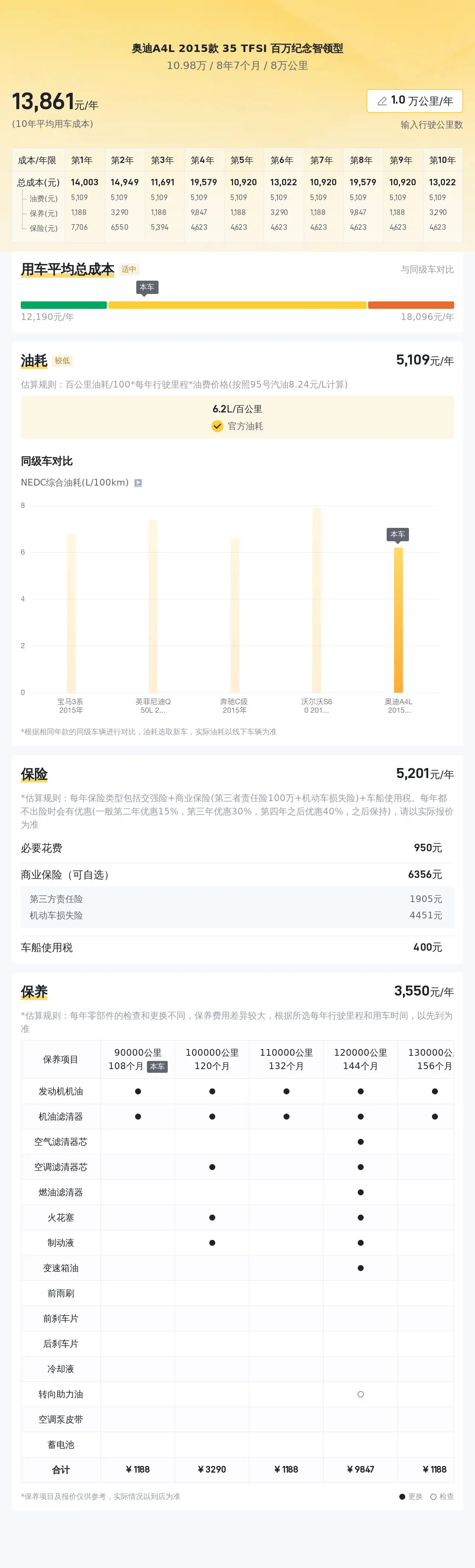Click the 宝马3系 2015年 bar in chart
Screen dimensions: 475x1568
(x=71, y=613)
